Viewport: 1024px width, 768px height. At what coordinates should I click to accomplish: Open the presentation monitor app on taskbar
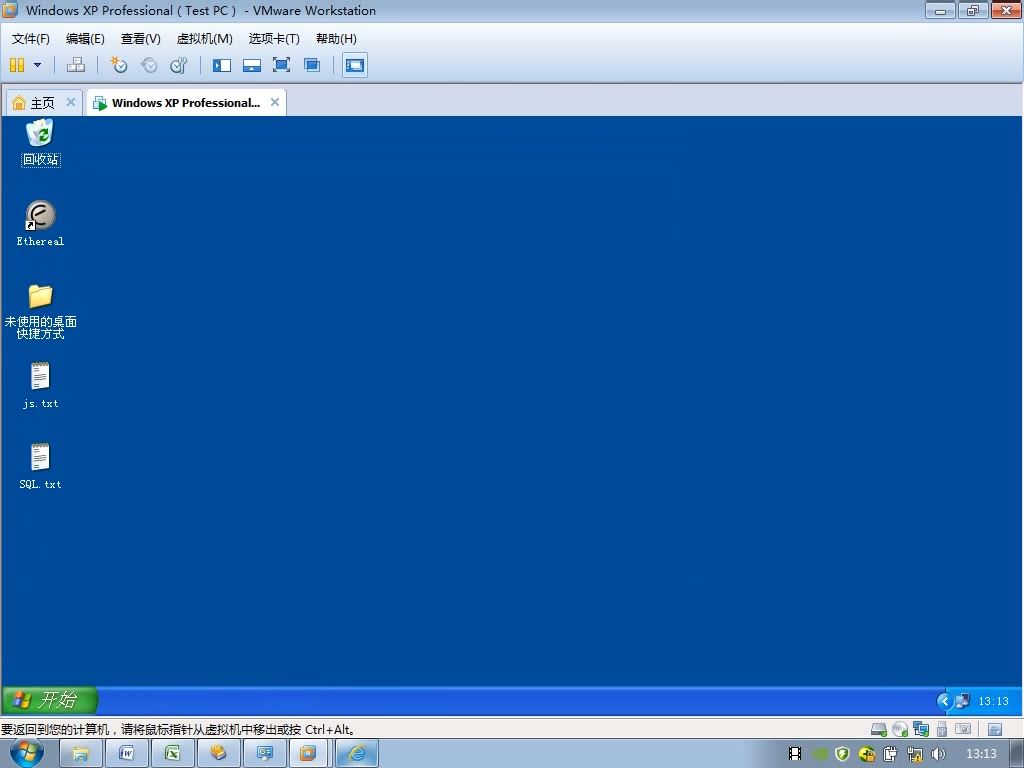(x=264, y=754)
